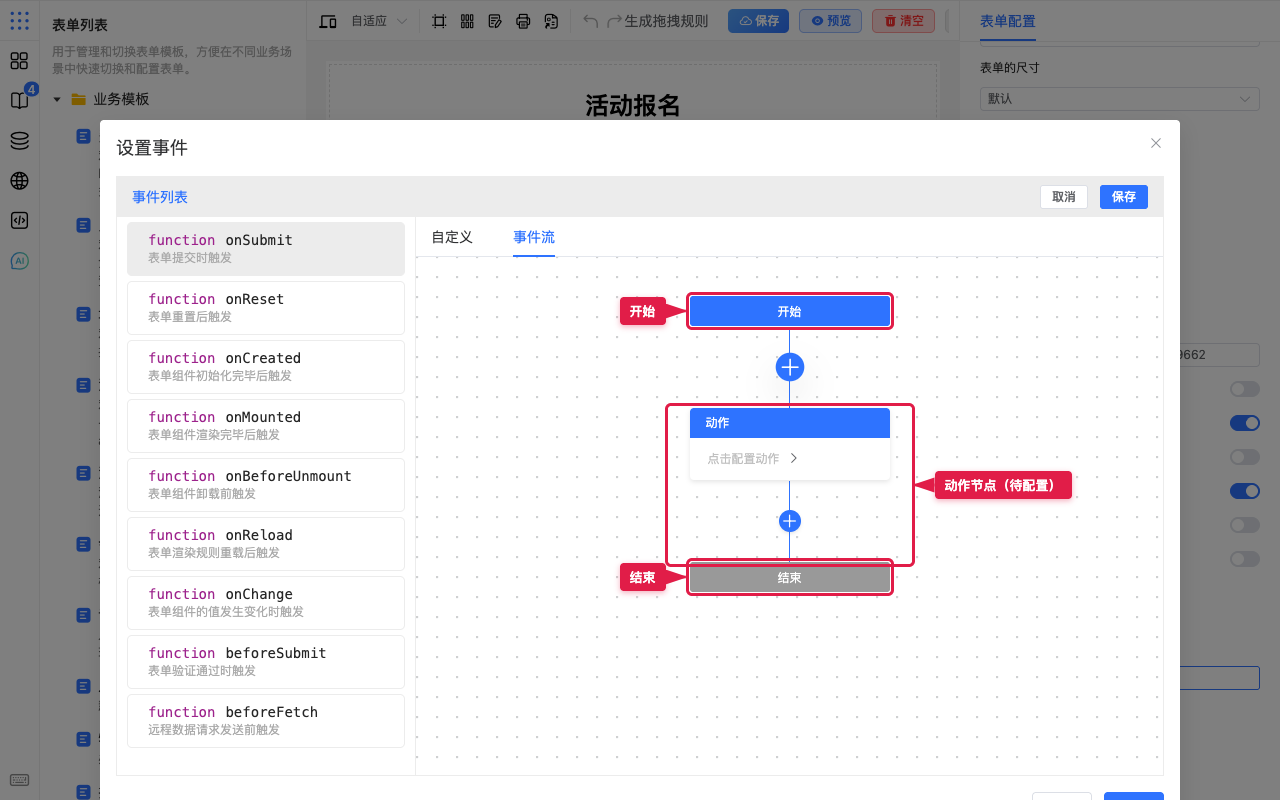Viewport: 1280px width, 800px height.
Task: Select the onBeforeUnmount event function
Action: click(x=266, y=485)
